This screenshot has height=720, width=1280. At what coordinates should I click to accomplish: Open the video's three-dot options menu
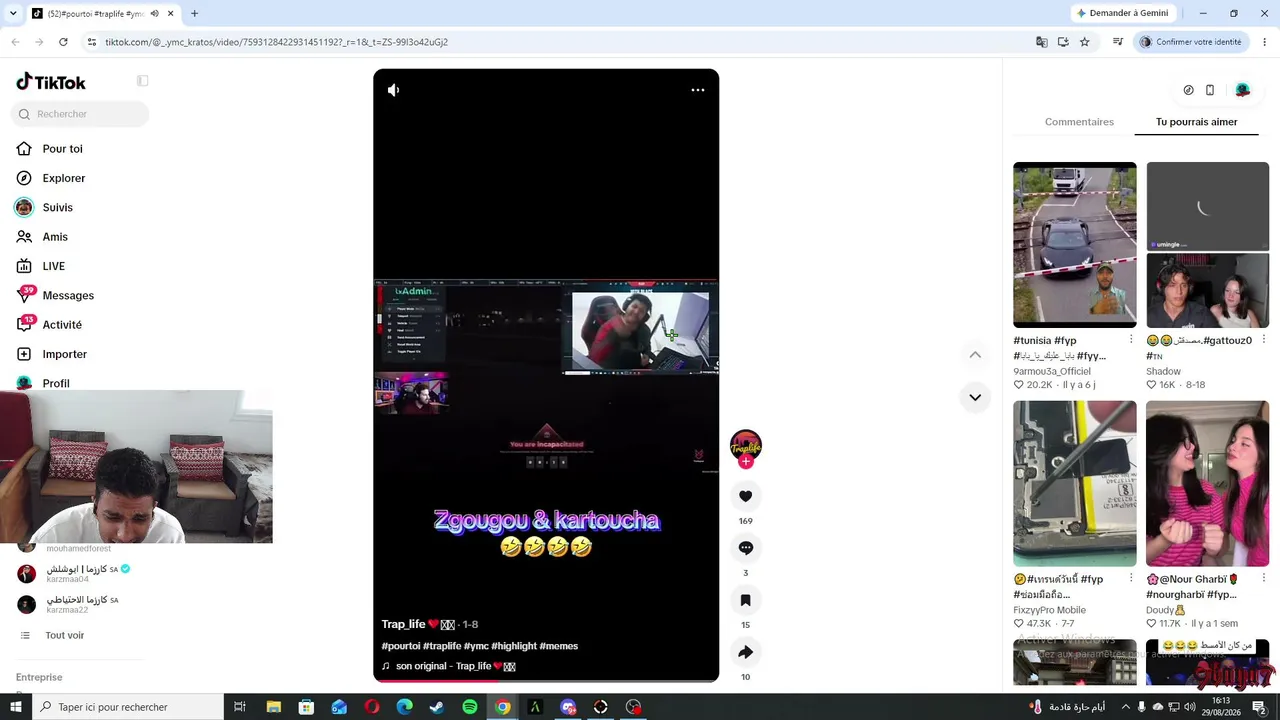point(698,90)
